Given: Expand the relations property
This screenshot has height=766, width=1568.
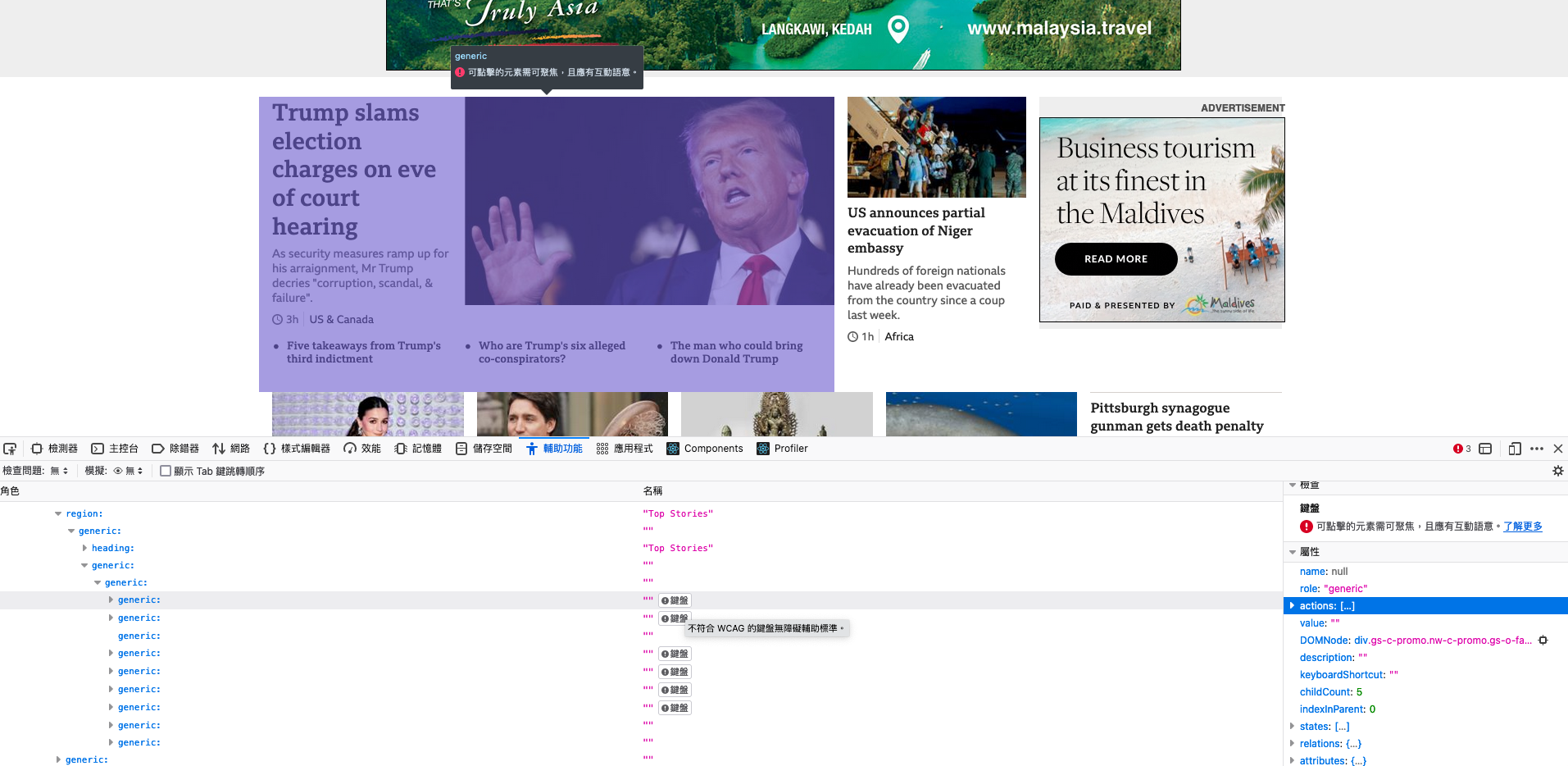Looking at the screenshot, I should 1293,744.
